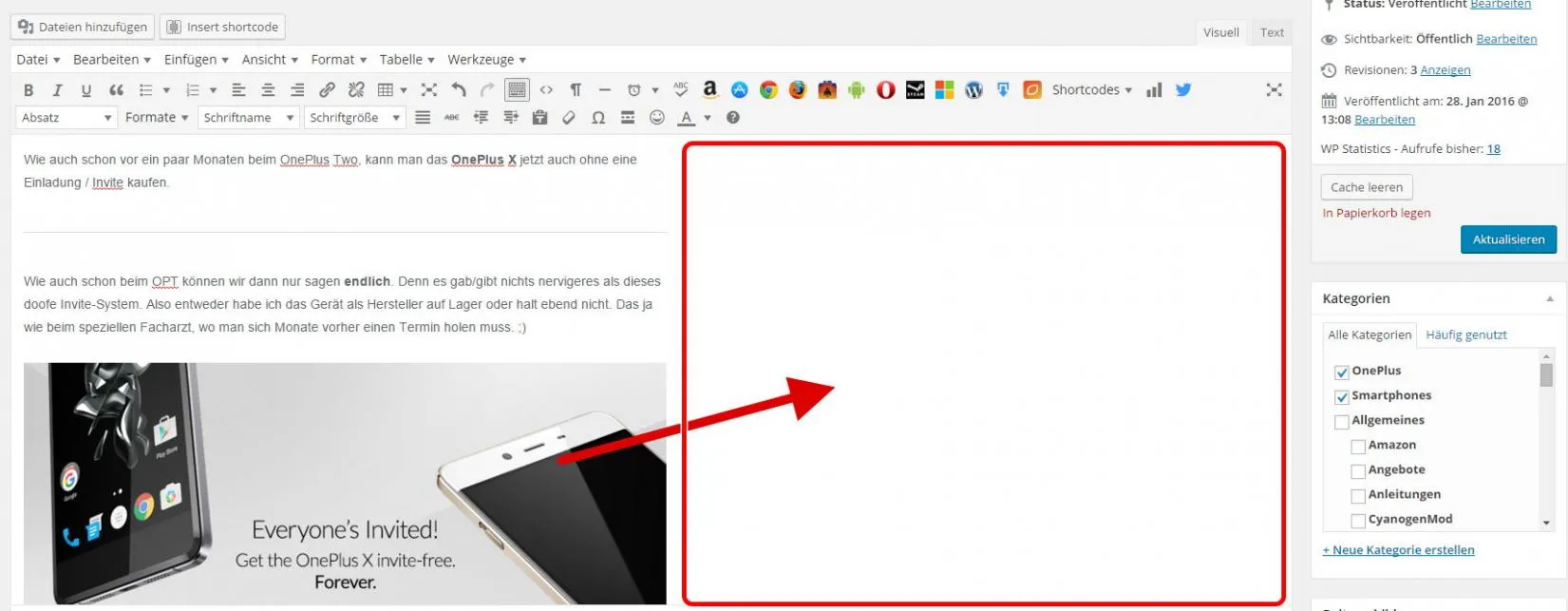The image size is (1568, 611).
Task: Toggle bold formatting in editor toolbar
Action: click(x=28, y=90)
